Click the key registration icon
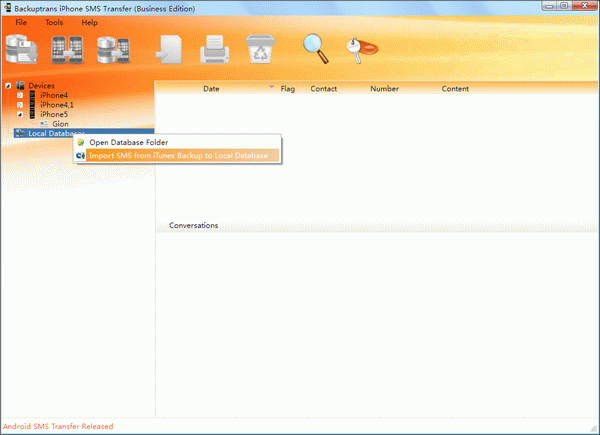The height and width of the screenshot is (435, 600). point(362,50)
